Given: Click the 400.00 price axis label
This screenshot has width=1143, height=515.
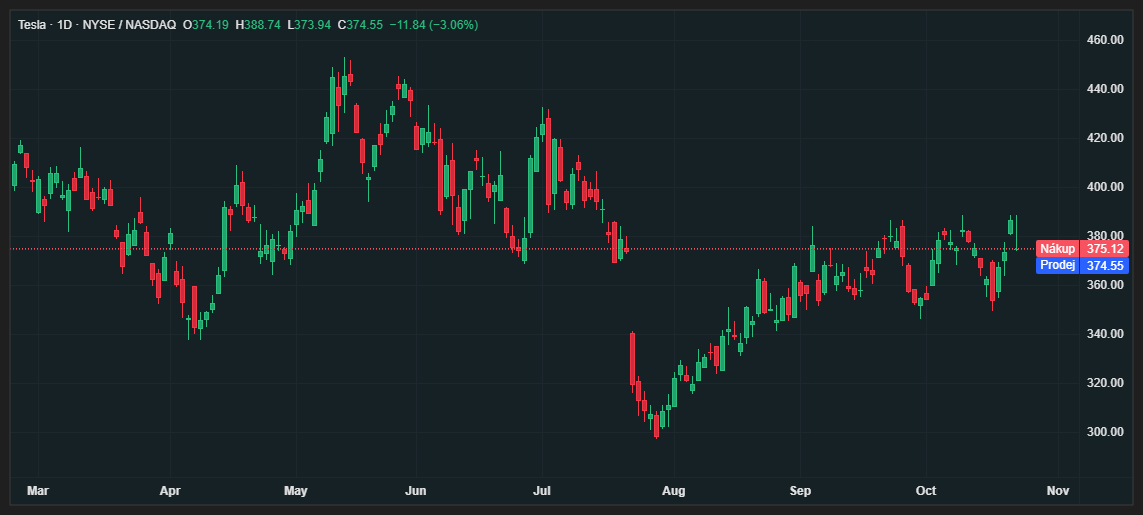Looking at the screenshot, I should [1105, 187].
